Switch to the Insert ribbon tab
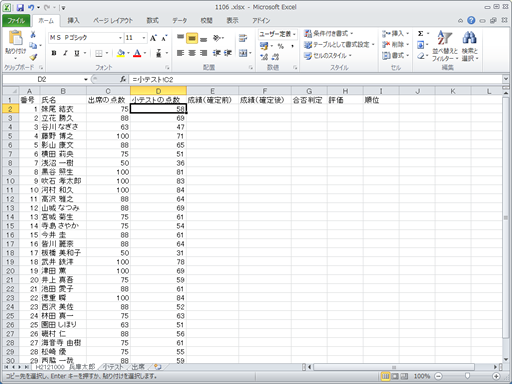The width and height of the screenshot is (512, 384). [x=73, y=21]
